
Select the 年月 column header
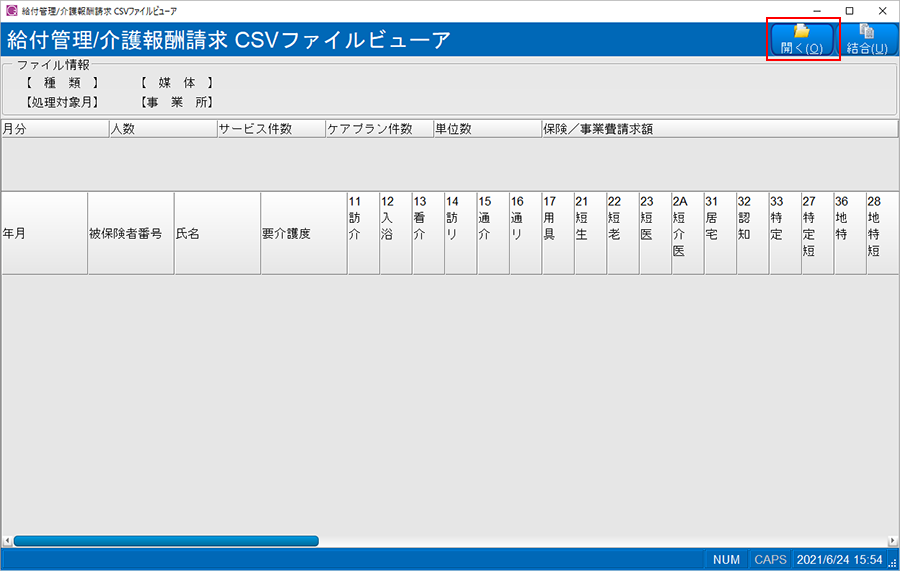coord(43,233)
